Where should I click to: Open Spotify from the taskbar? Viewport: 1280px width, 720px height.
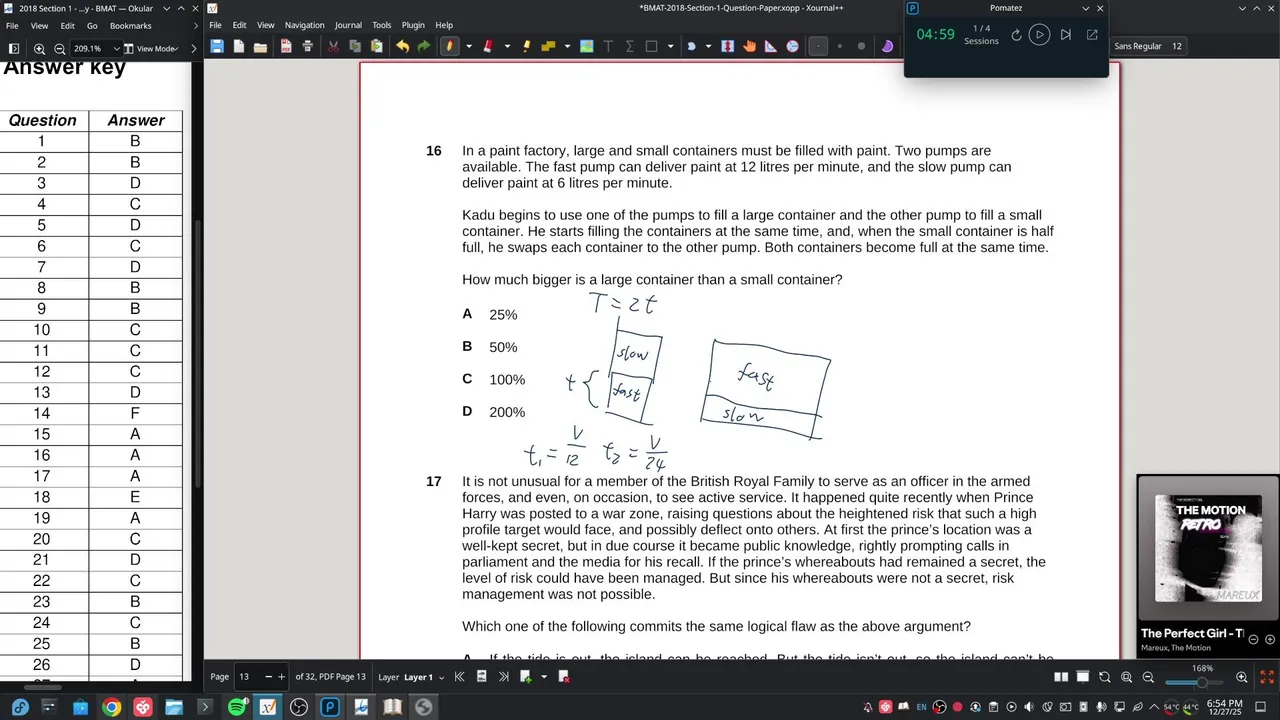tap(237, 707)
